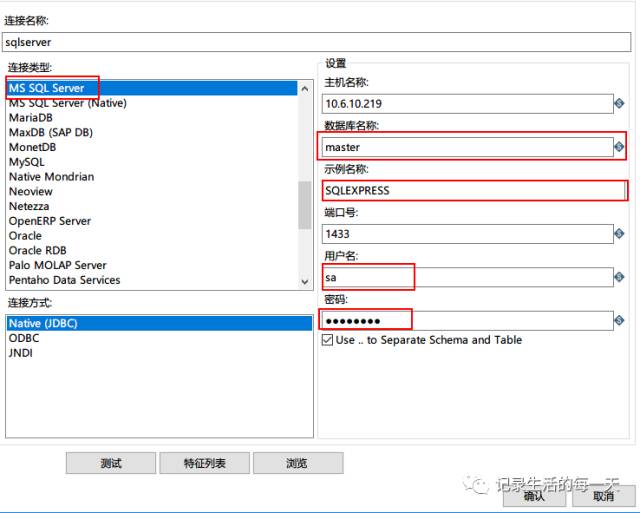640x513 pixels.
Task: Select Oracle RDB connection type
Action: (x=152, y=250)
